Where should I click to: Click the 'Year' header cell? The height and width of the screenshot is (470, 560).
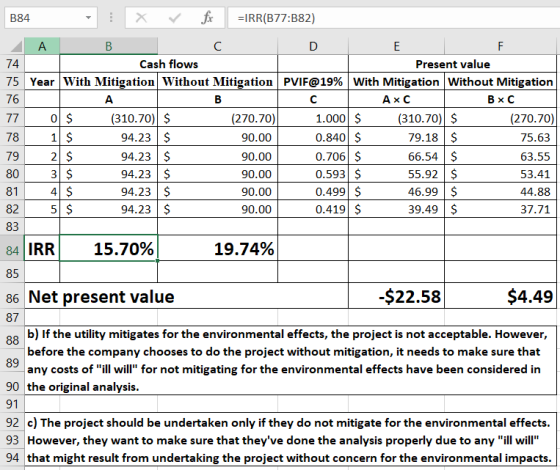(42, 81)
